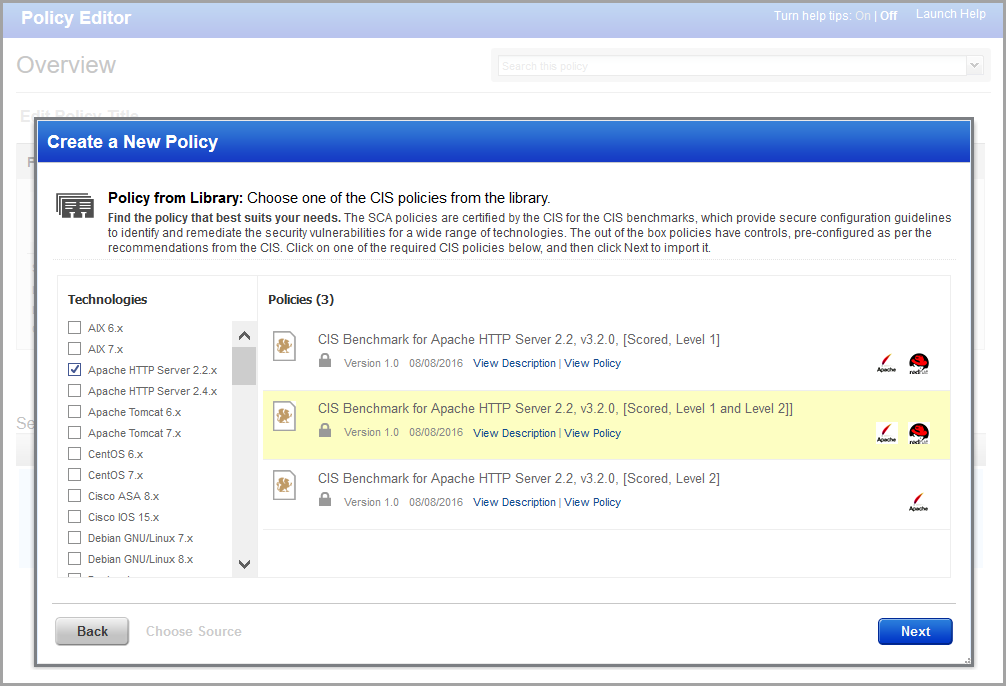Click the Debian GNU/Linux 8.x label
This screenshot has width=1006, height=686.
[x=140, y=559]
